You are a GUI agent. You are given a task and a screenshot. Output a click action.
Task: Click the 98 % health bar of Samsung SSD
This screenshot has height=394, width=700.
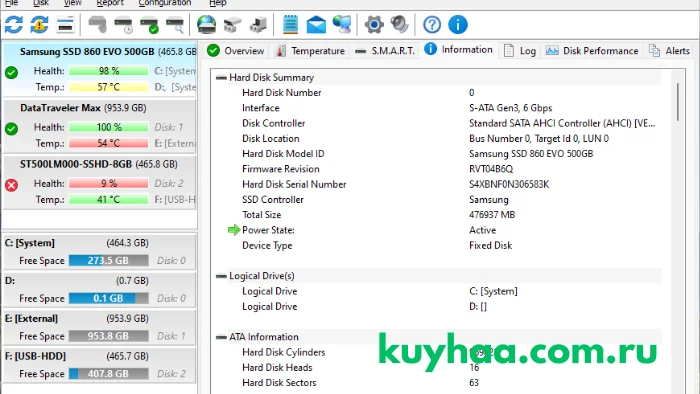click(108, 71)
